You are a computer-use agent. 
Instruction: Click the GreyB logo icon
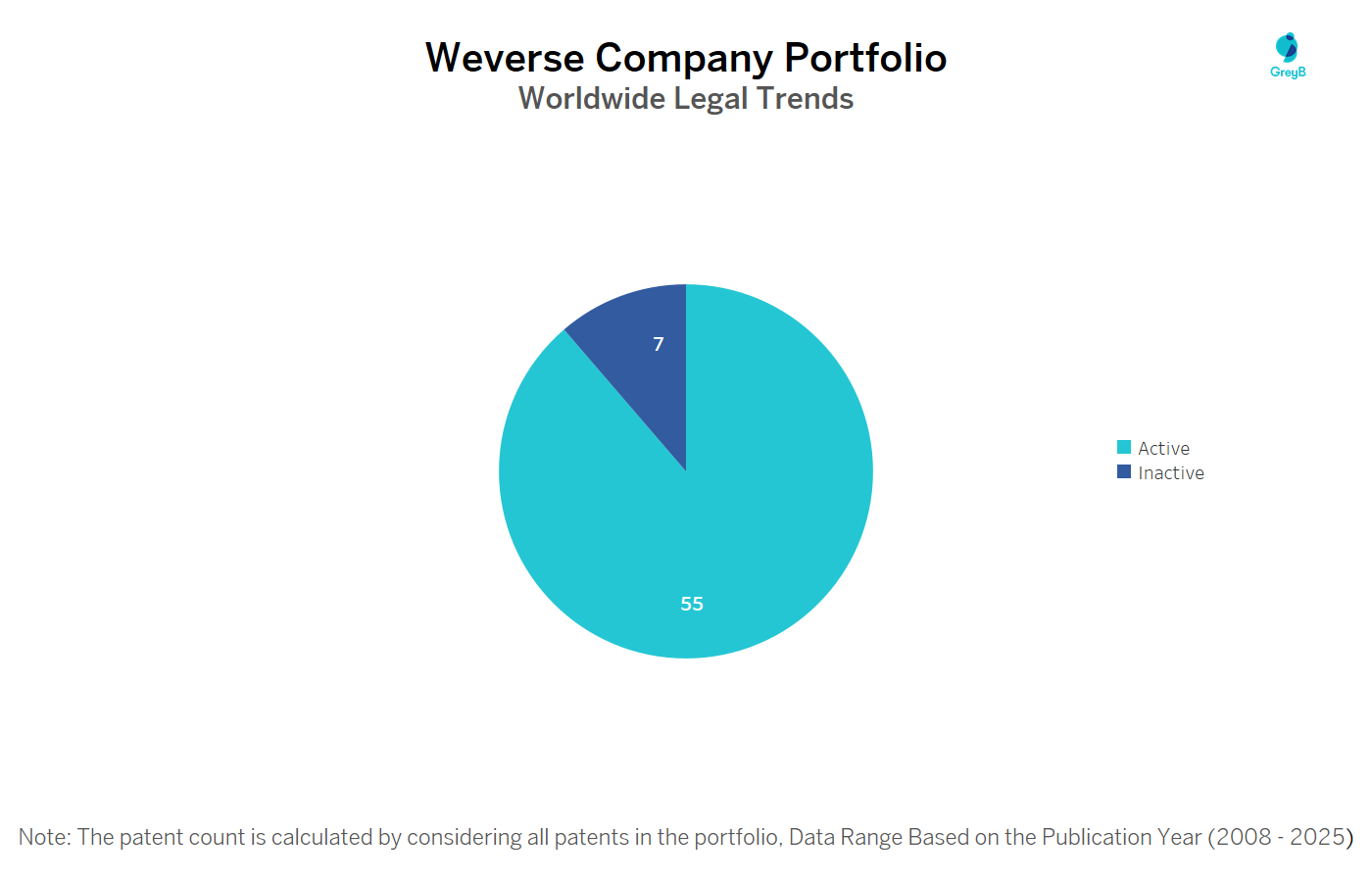coord(1287,47)
